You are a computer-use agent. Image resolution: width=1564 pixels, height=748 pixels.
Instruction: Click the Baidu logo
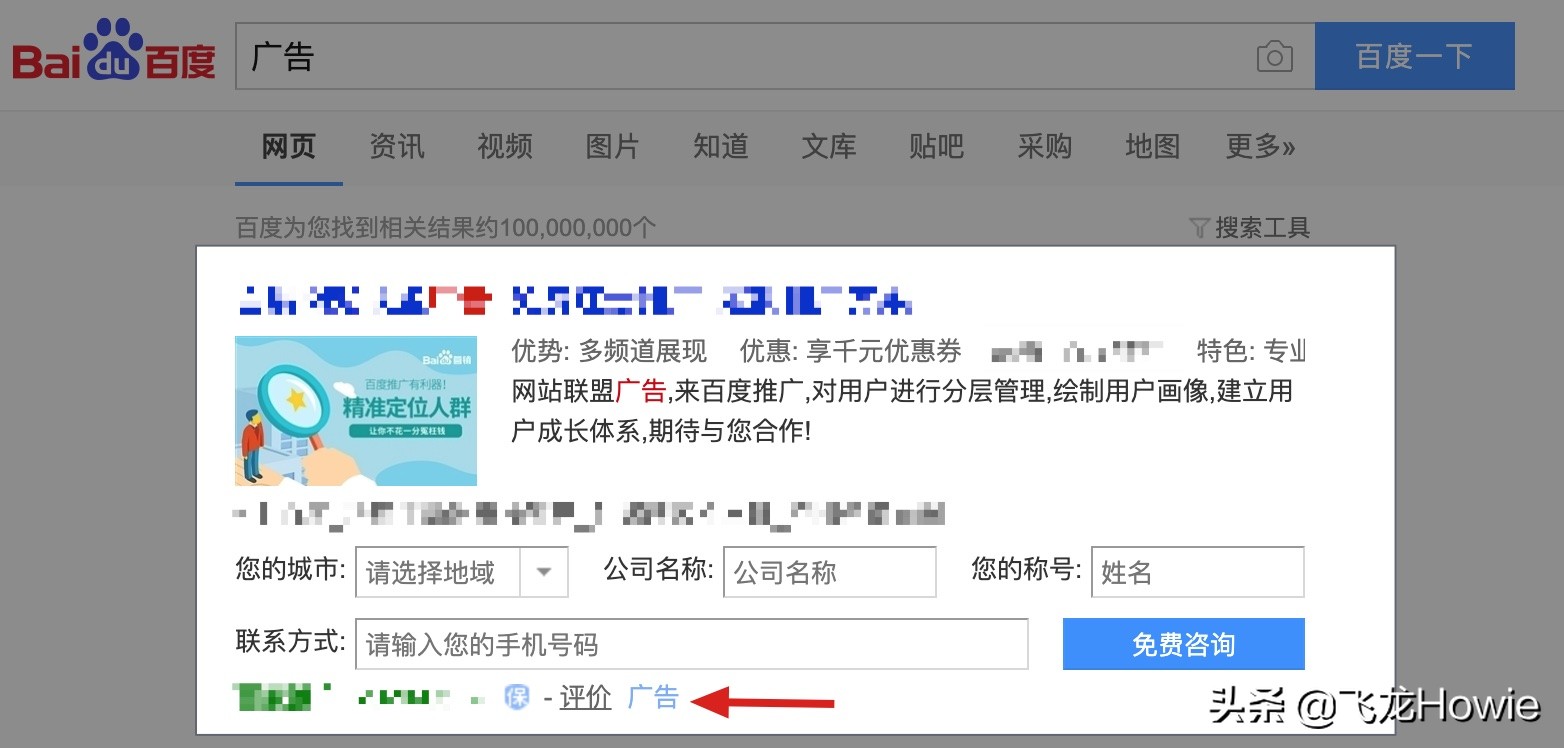[113, 51]
